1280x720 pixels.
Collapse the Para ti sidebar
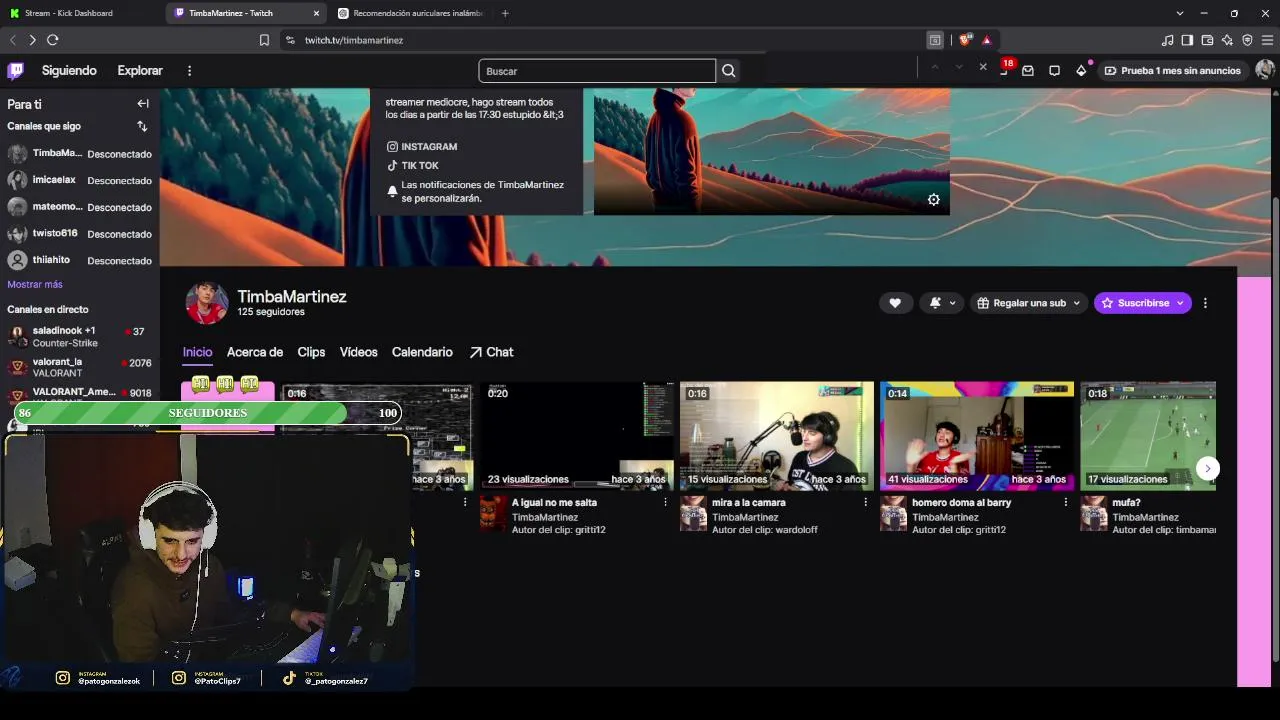pyautogui.click(x=143, y=103)
